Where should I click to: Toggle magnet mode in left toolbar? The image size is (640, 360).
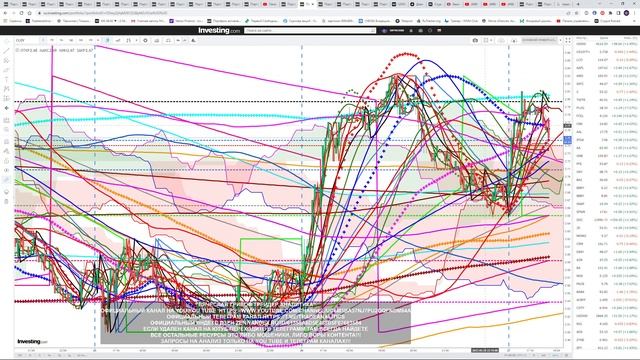6,141
